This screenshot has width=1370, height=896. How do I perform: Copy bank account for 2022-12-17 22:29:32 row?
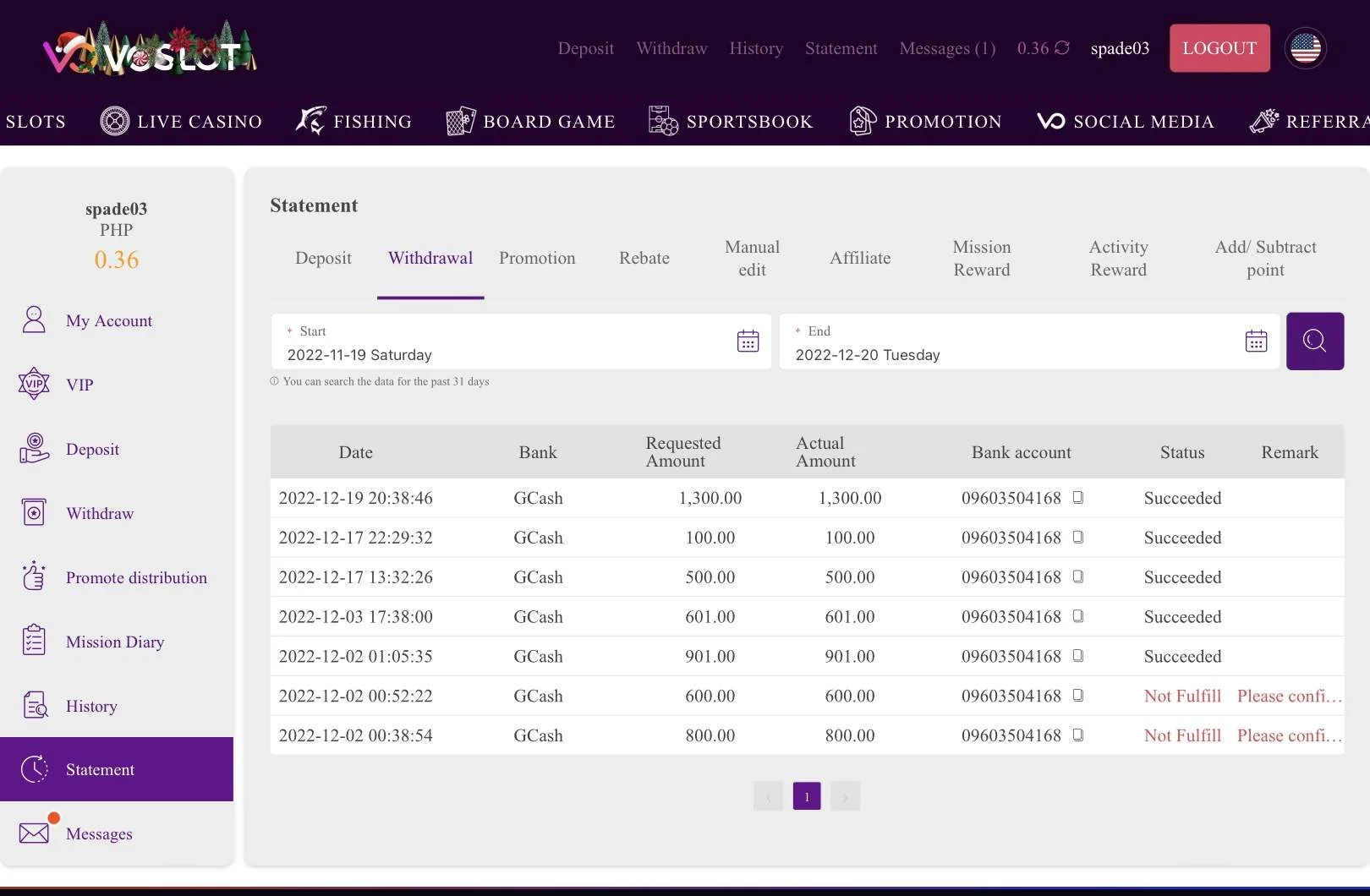pyautogui.click(x=1078, y=537)
